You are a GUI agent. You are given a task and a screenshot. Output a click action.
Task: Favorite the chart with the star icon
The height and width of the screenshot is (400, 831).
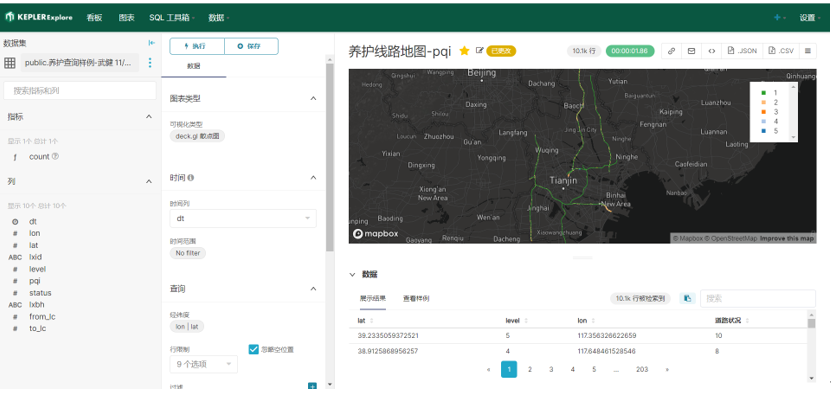click(x=464, y=51)
